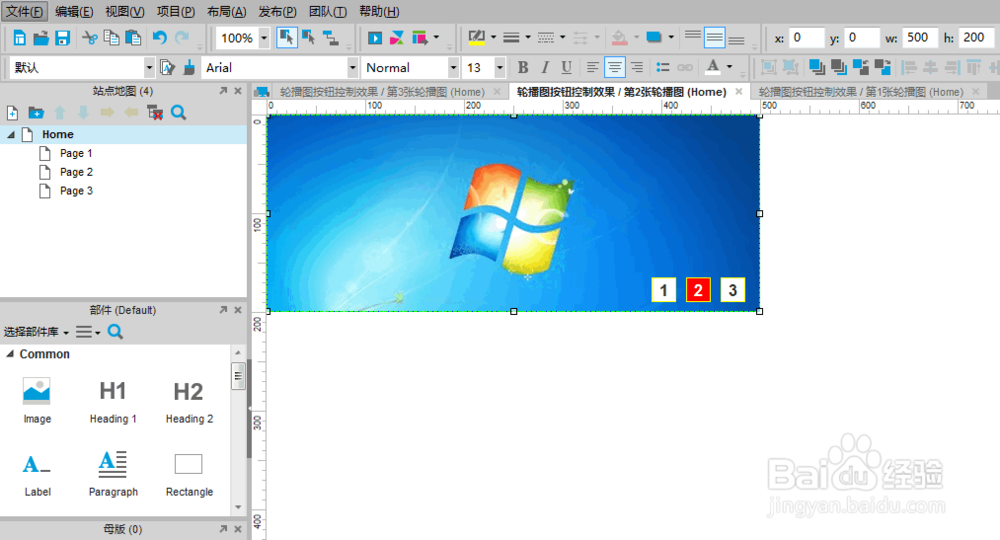
Task: Open the 发布(P) menu
Action: (277, 11)
